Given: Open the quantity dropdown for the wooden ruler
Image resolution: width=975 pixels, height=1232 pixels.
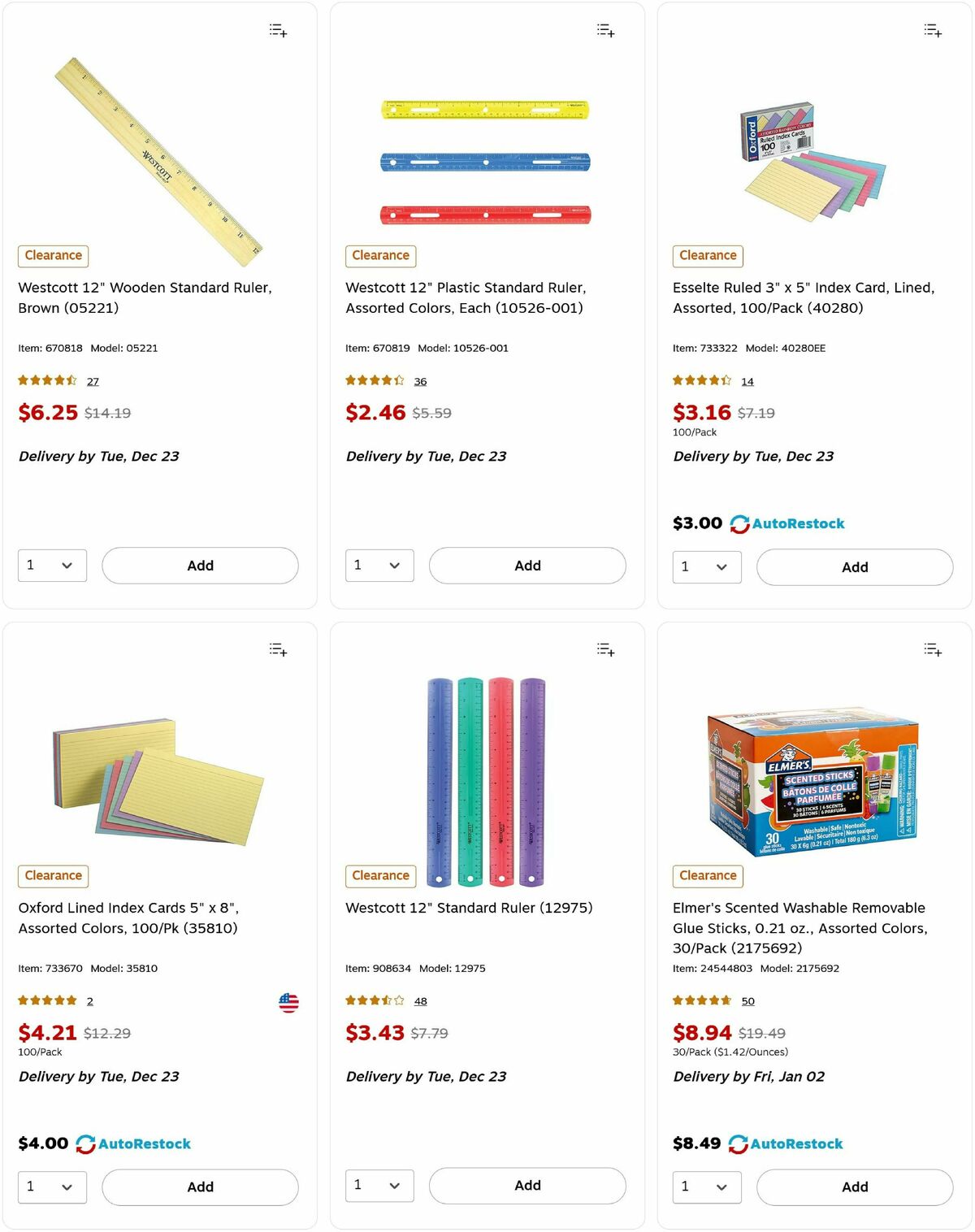Looking at the screenshot, I should 52,565.
